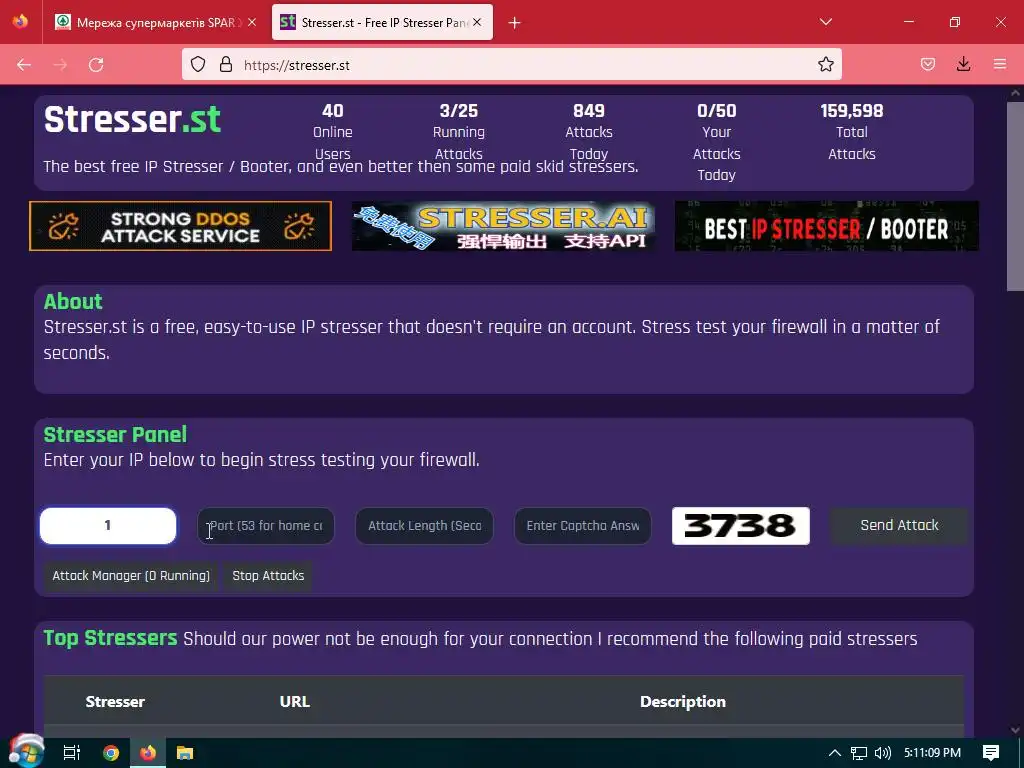Minimize the Firefox window

(908, 22)
